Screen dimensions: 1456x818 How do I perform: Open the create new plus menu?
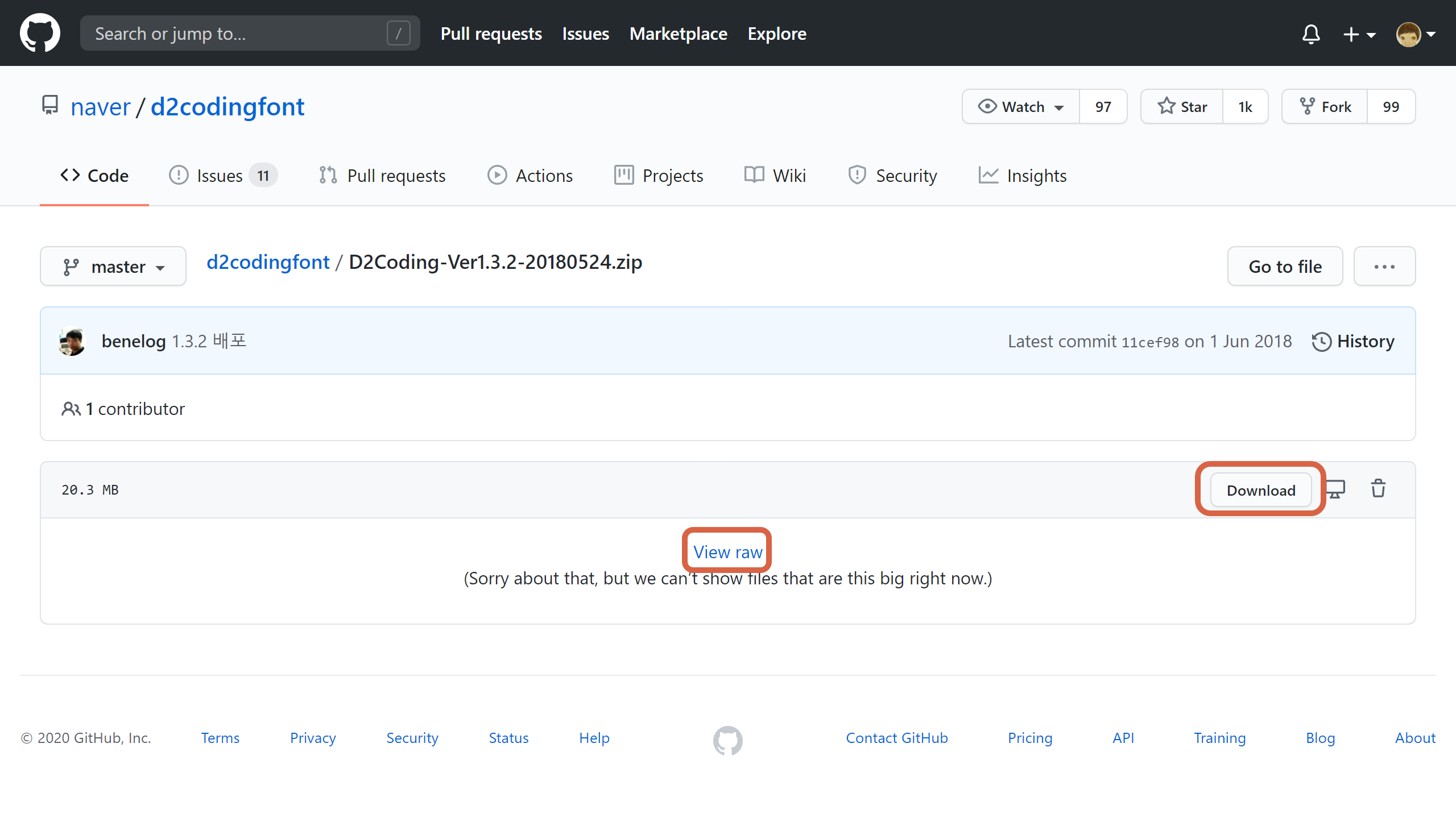[1359, 34]
